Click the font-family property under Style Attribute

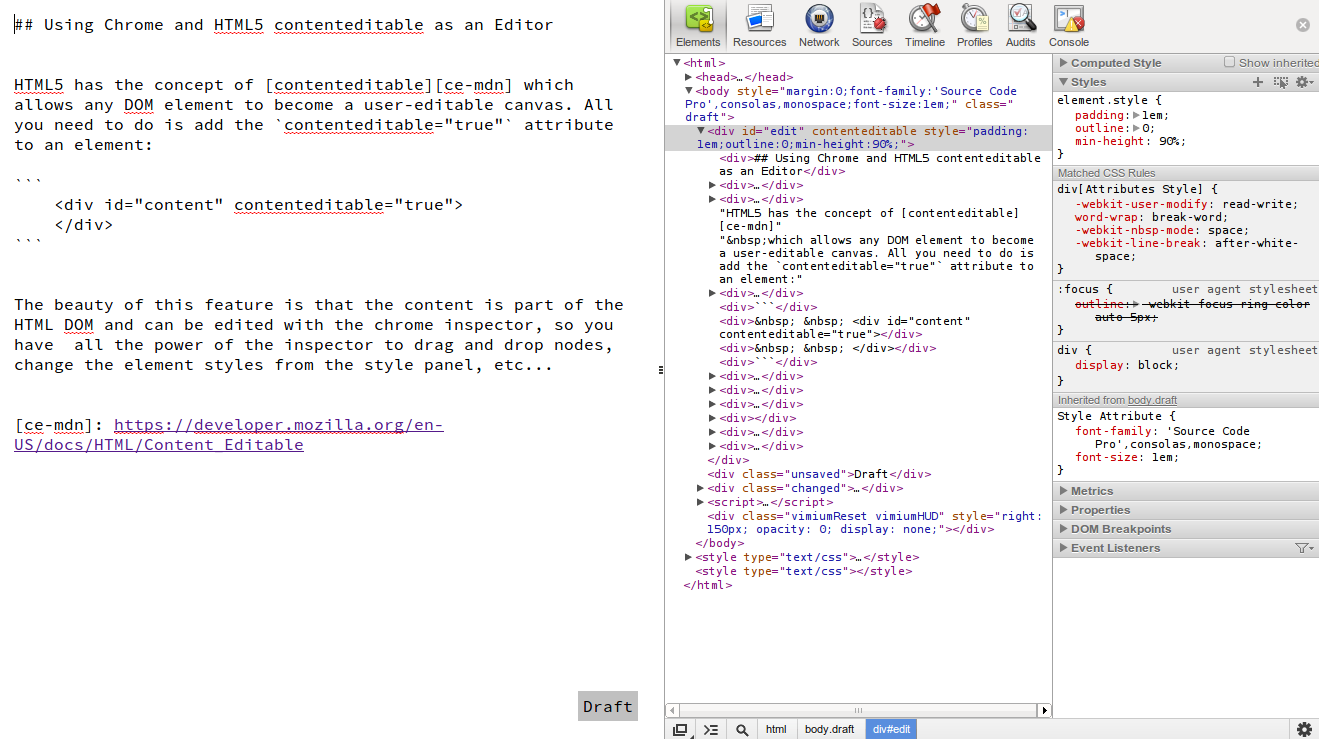pyautogui.click(x=1168, y=438)
